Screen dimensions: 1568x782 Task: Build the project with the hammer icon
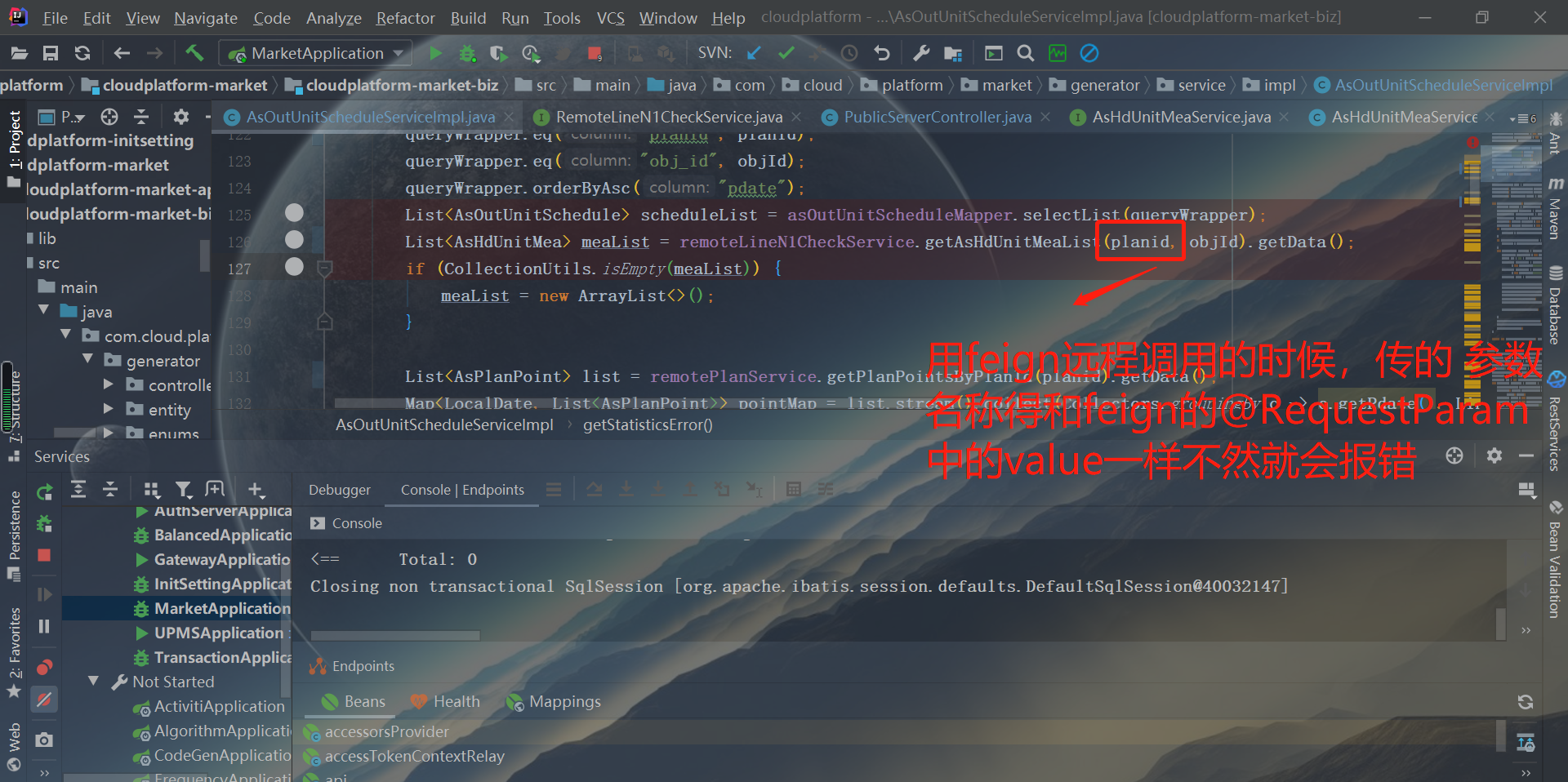(194, 53)
